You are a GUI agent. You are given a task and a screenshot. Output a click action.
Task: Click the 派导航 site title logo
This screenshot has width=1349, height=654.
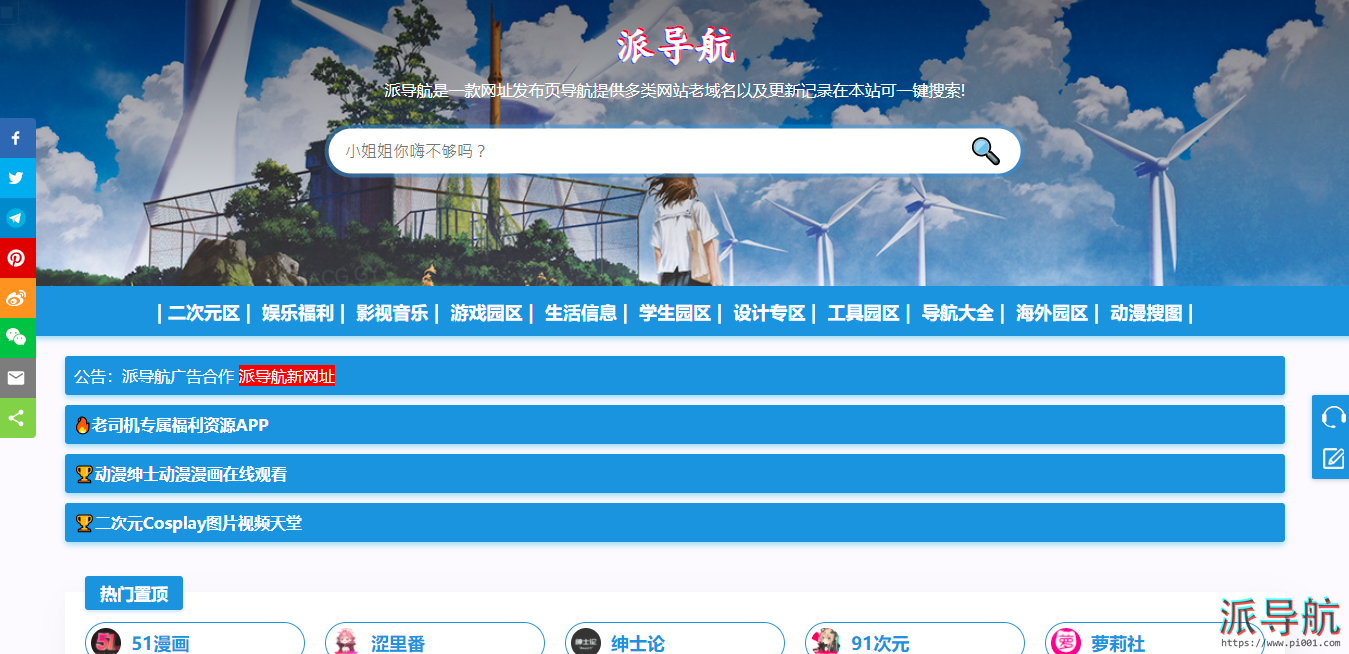(x=675, y=46)
